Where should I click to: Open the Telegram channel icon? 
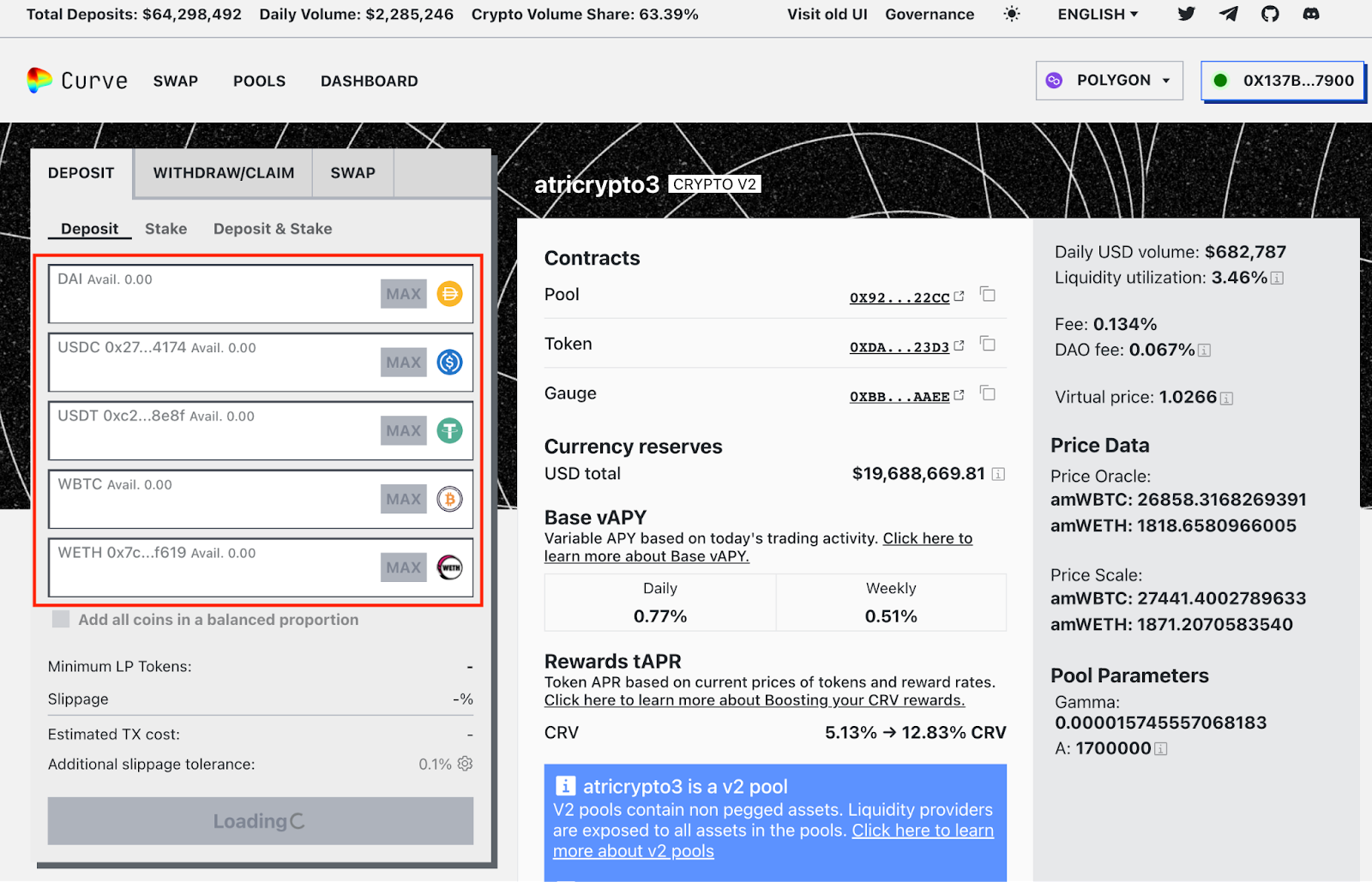(1229, 14)
